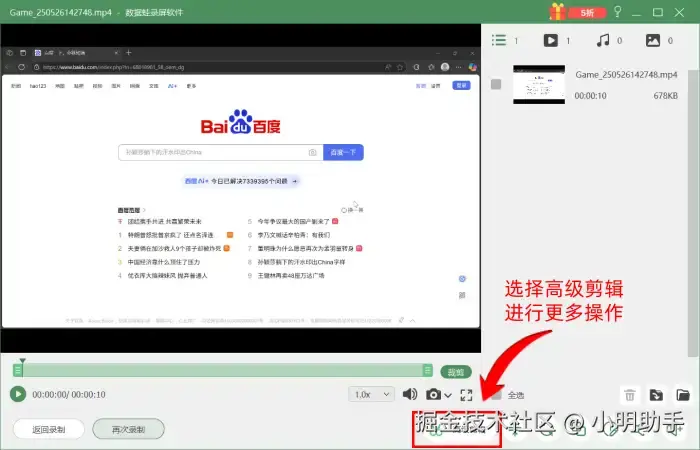The width and height of the screenshot is (700, 450).
Task: Open thumbnail of Game_250526142748.mp4 recording
Action: [539, 84]
